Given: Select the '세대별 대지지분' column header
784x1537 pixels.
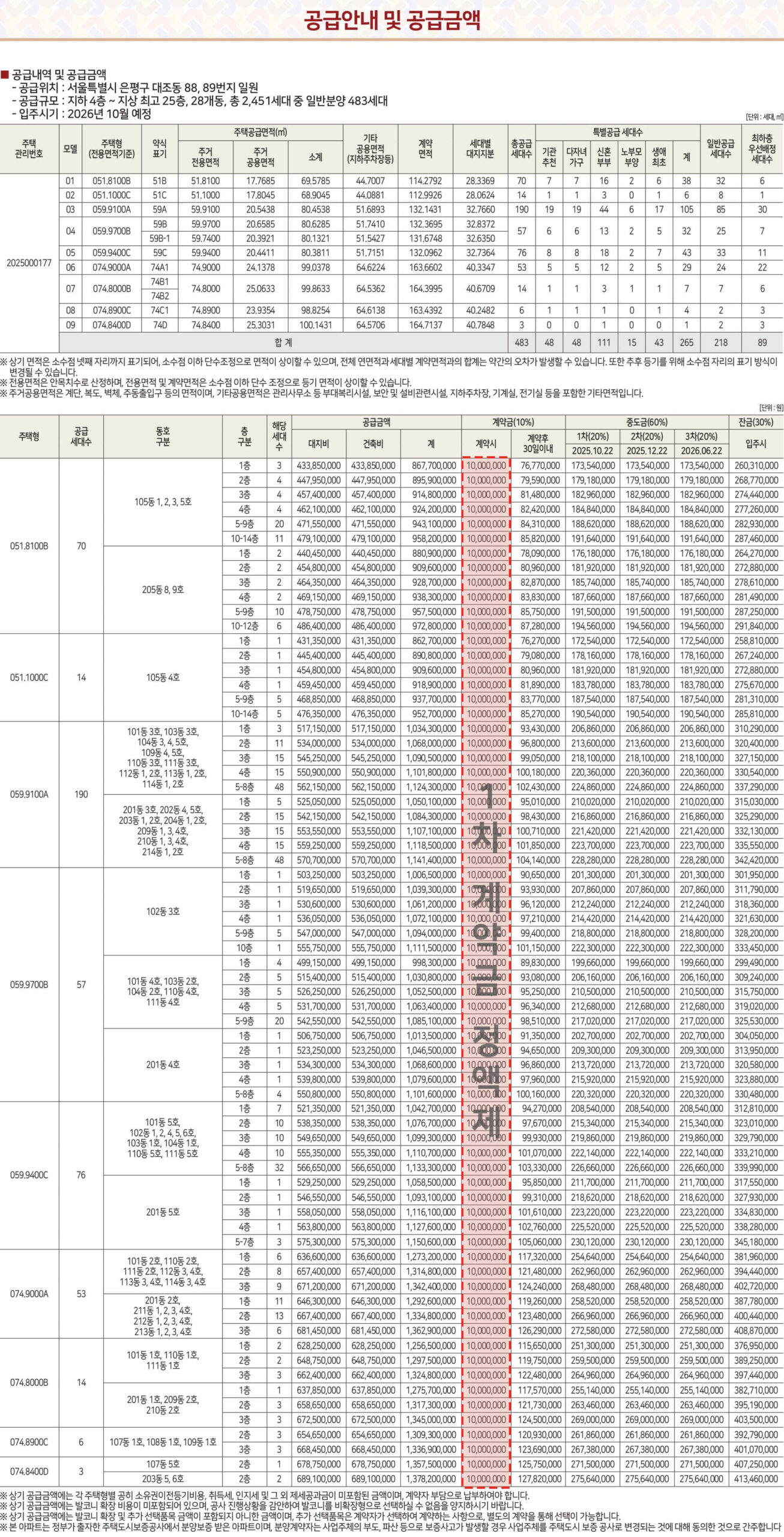Looking at the screenshot, I should (480, 149).
